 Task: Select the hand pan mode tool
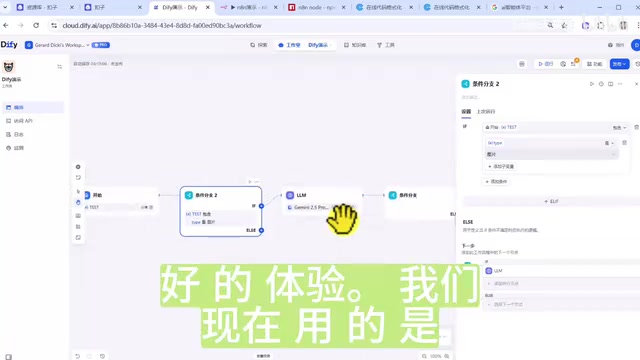pos(78,202)
